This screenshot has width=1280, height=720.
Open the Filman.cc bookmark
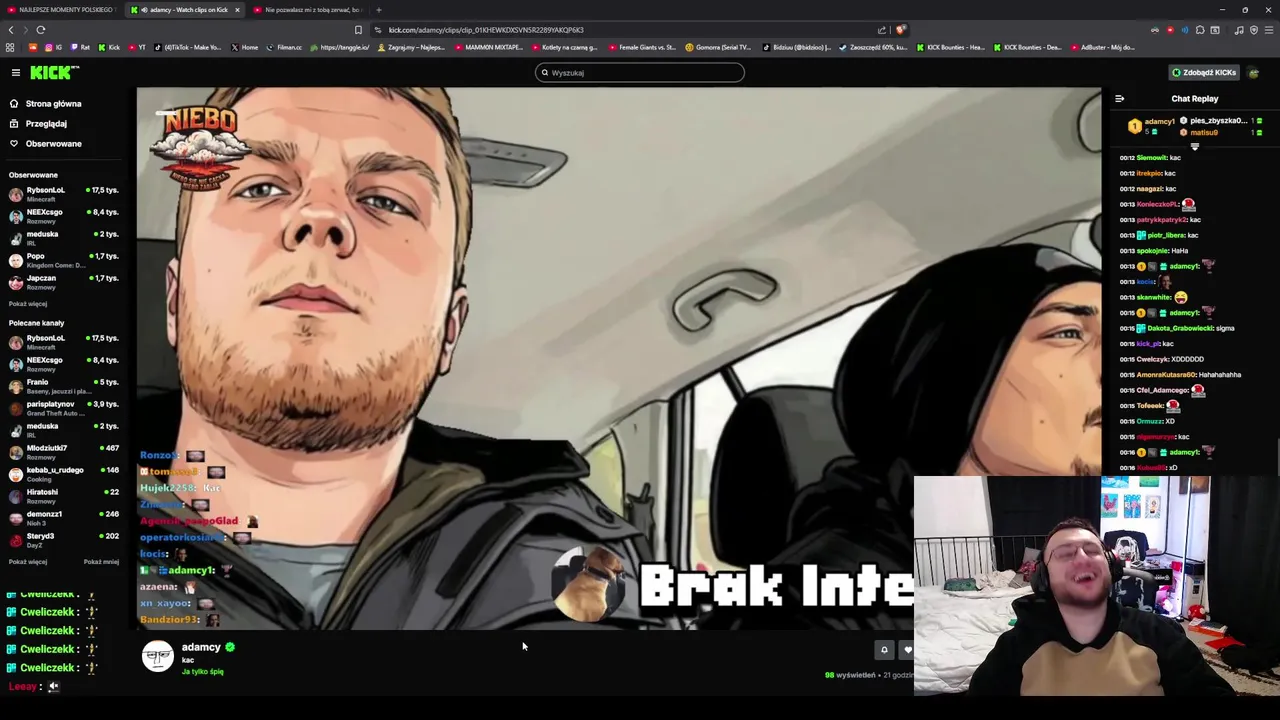coord(284,47)
